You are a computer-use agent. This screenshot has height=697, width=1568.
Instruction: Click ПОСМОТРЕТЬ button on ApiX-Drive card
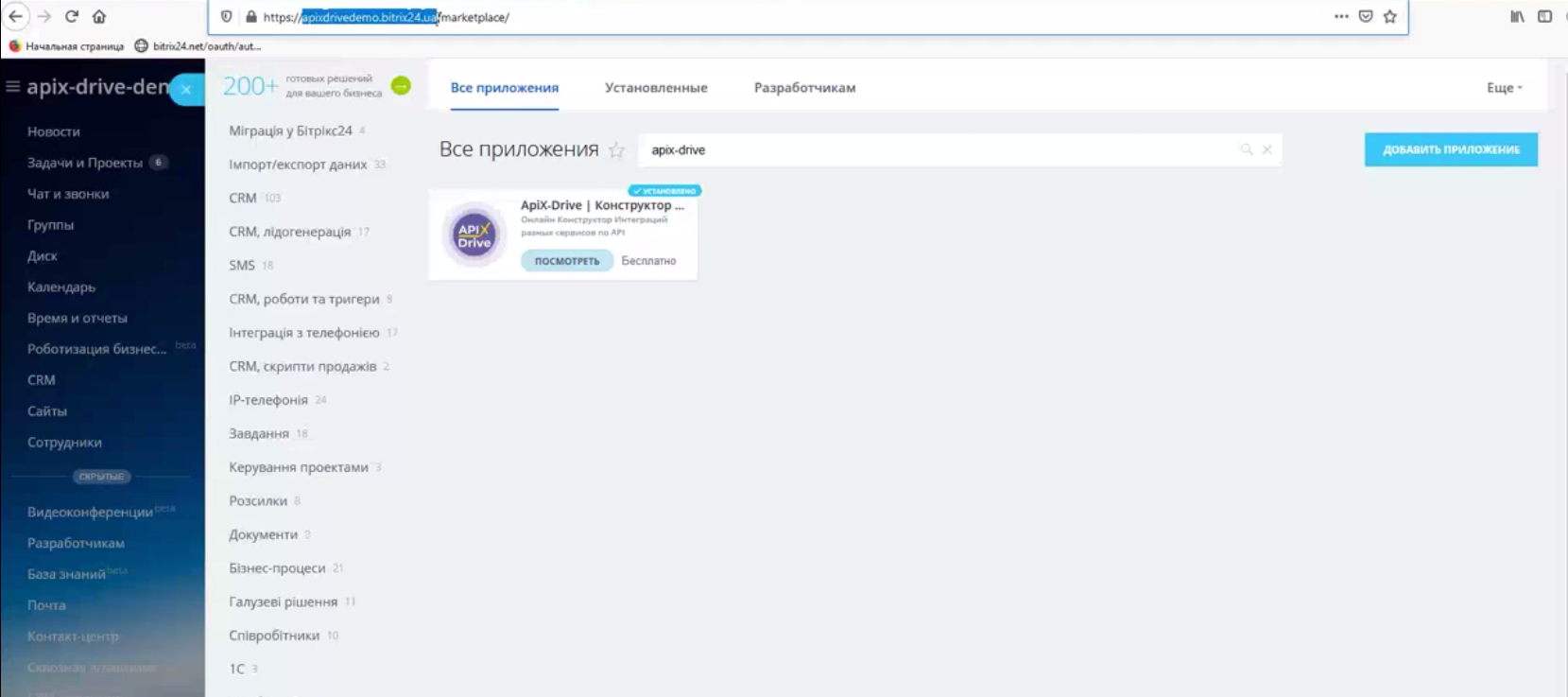(x=567, y=261)
